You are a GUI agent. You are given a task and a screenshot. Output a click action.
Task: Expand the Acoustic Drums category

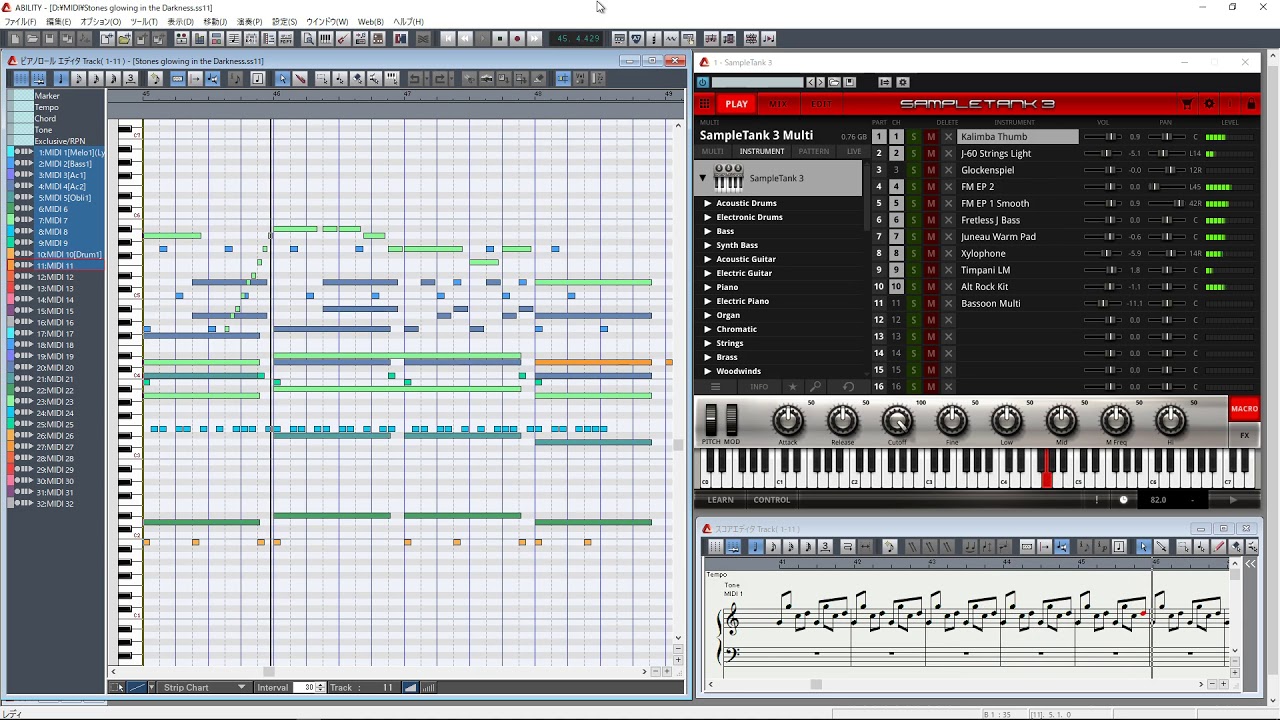tap(708, 203)
